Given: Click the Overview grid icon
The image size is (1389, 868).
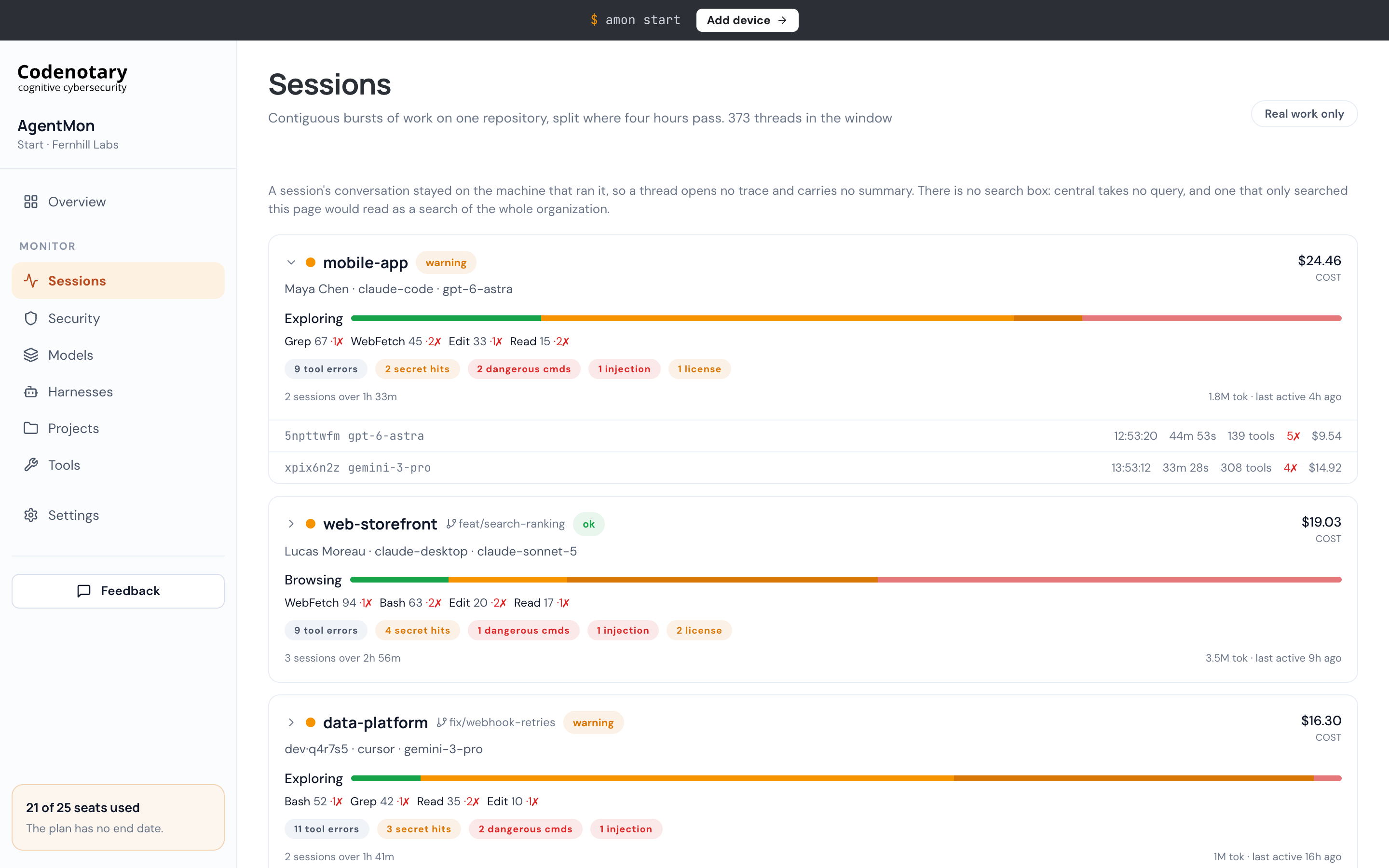Looking at the screenshot, I should click(31, 202).
